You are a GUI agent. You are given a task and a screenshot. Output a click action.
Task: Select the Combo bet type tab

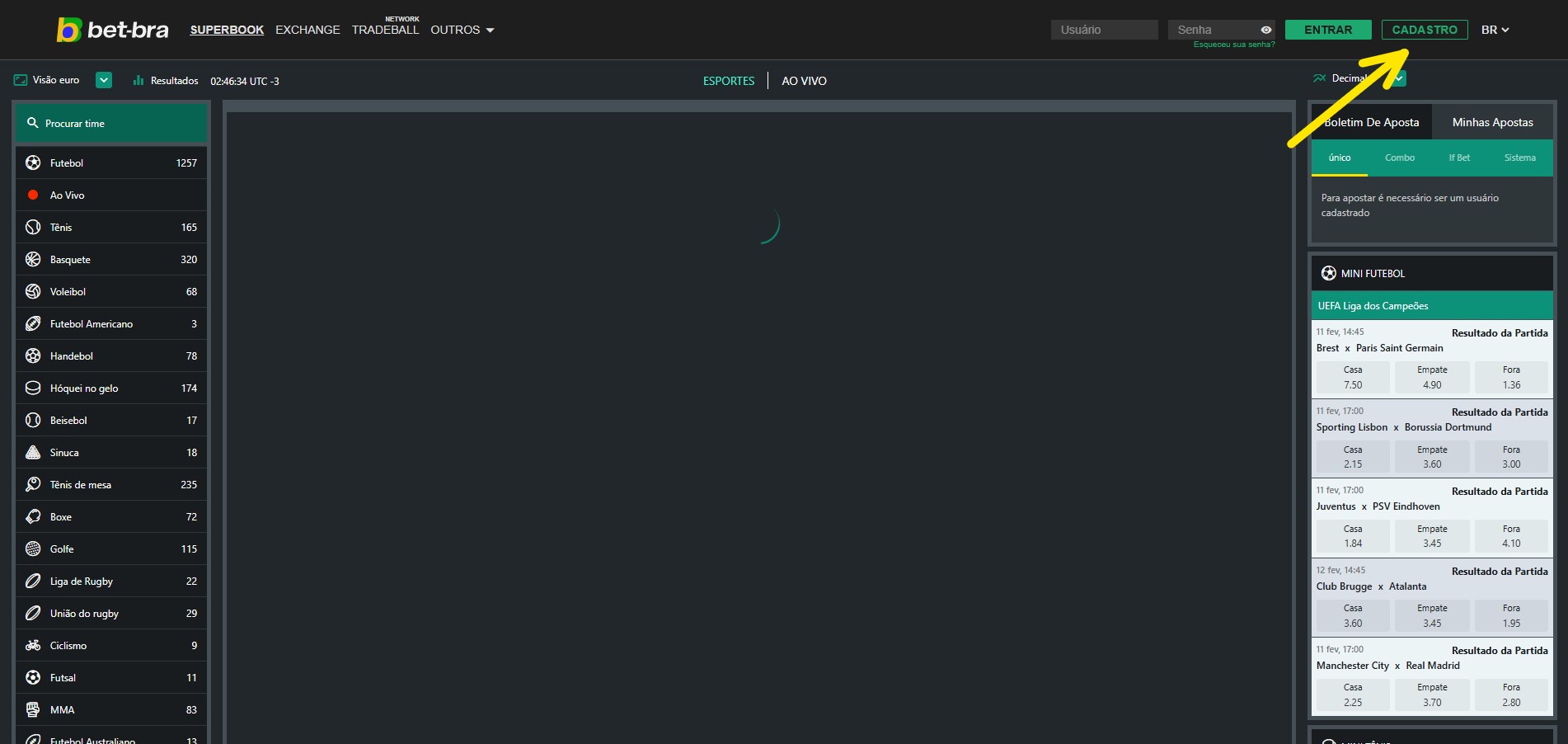(1400, 158)
